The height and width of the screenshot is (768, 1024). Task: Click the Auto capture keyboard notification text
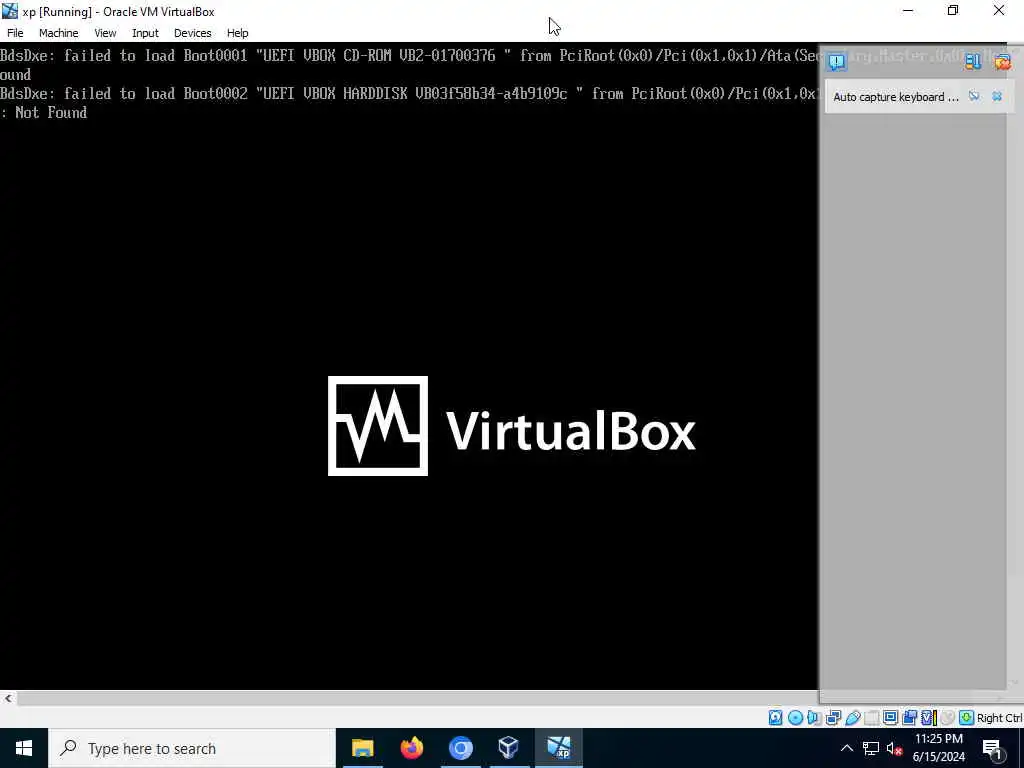[x=896, y=97]
